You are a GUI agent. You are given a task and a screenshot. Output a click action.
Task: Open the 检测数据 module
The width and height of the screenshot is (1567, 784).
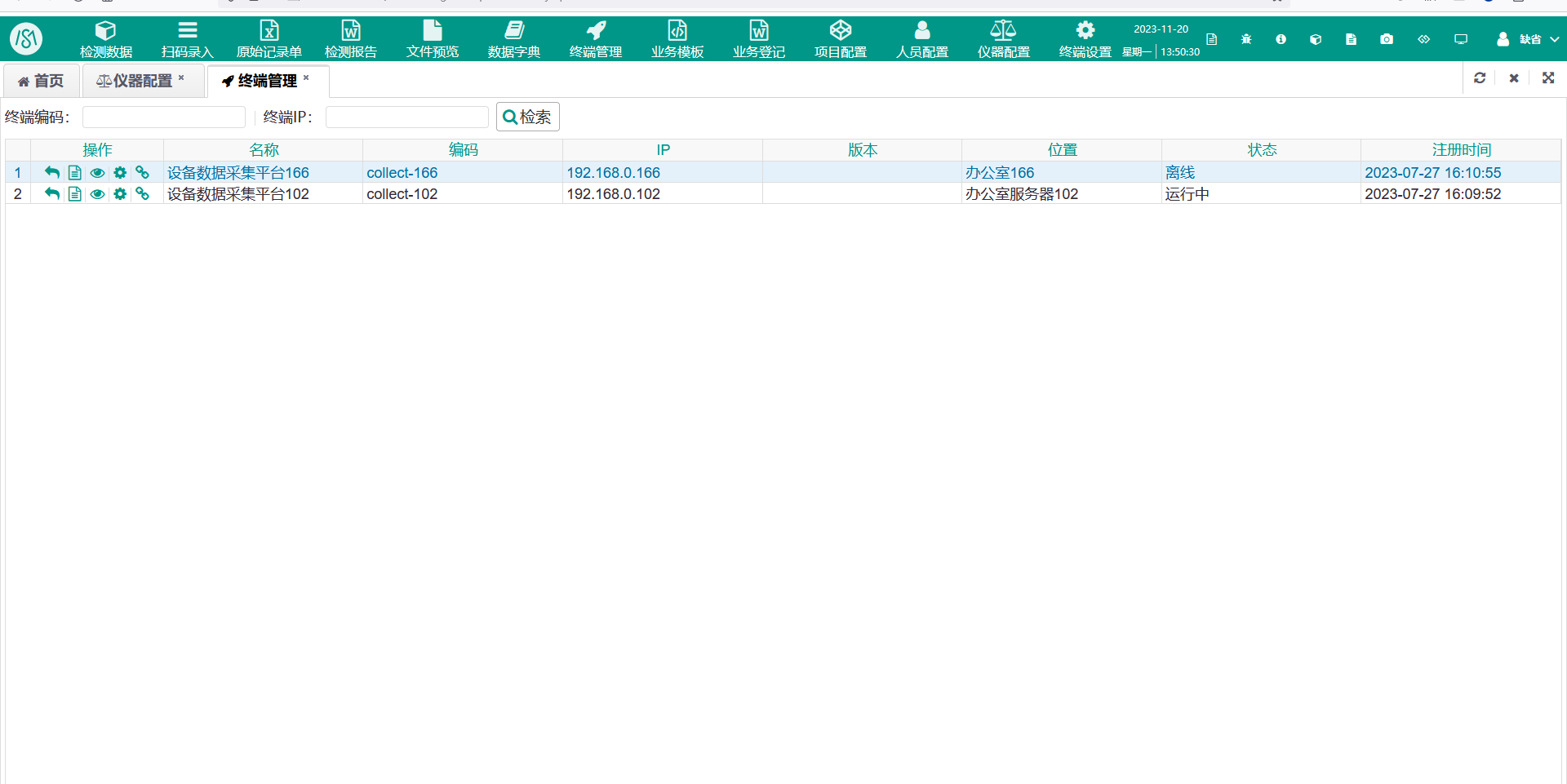tap(106, 39)
